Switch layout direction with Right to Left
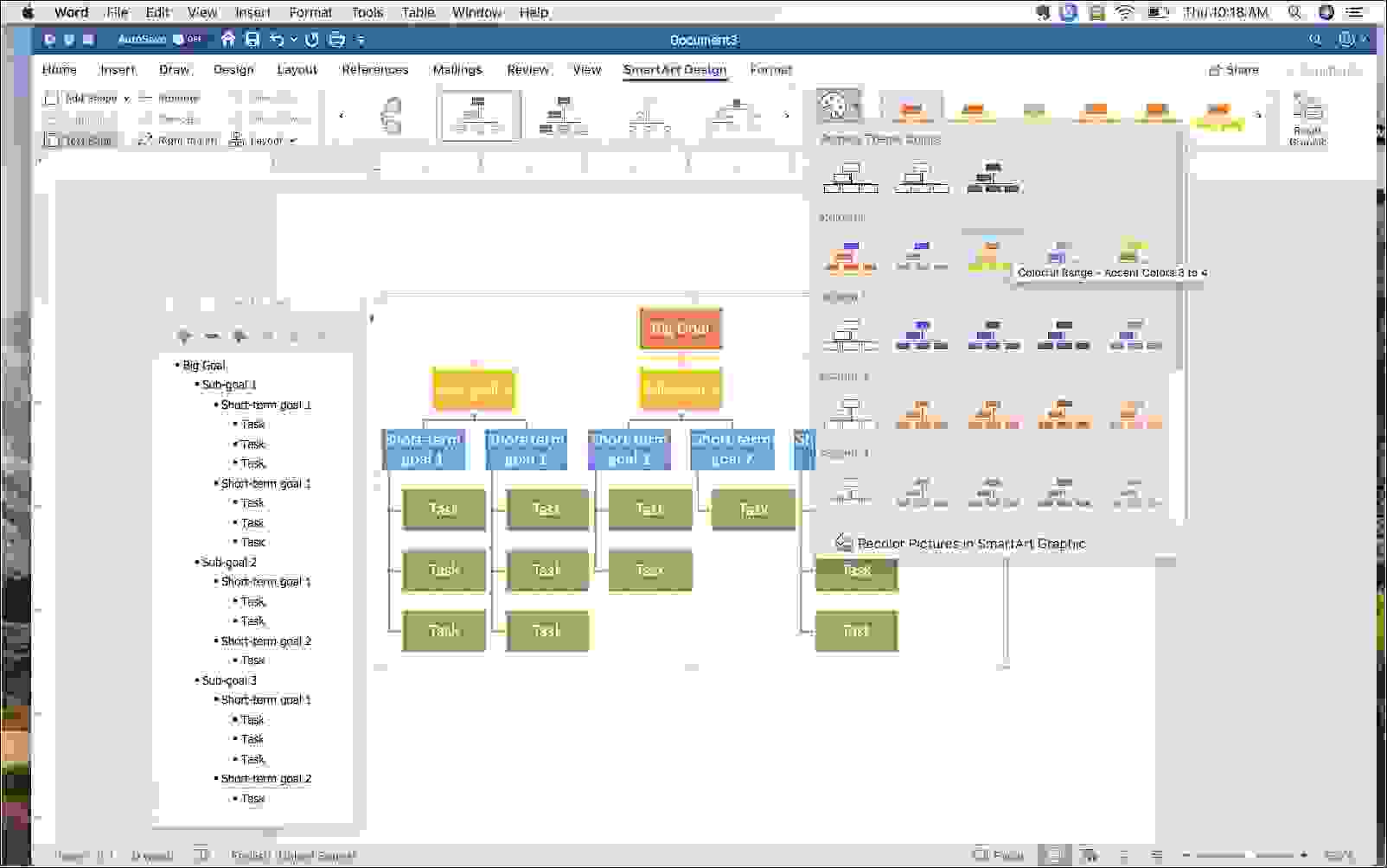The width and height of the screenshot is (1387, 868). pos(177,140)
